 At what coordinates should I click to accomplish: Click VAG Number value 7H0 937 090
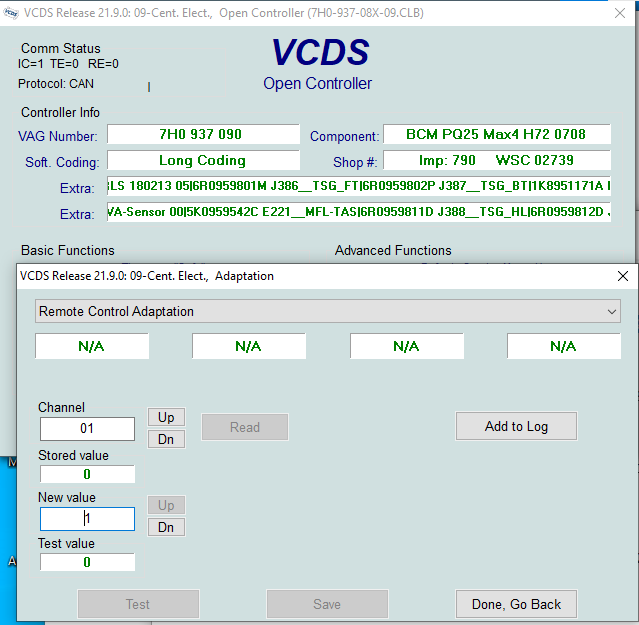pos(203,134)
